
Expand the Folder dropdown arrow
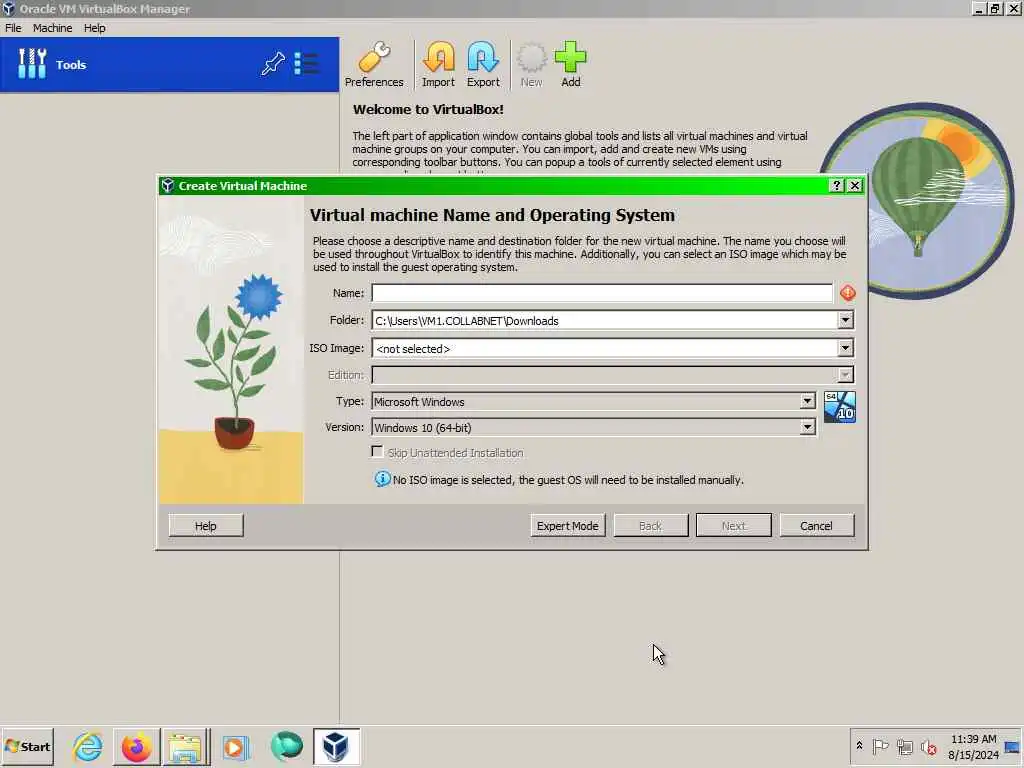coord(846,320)
